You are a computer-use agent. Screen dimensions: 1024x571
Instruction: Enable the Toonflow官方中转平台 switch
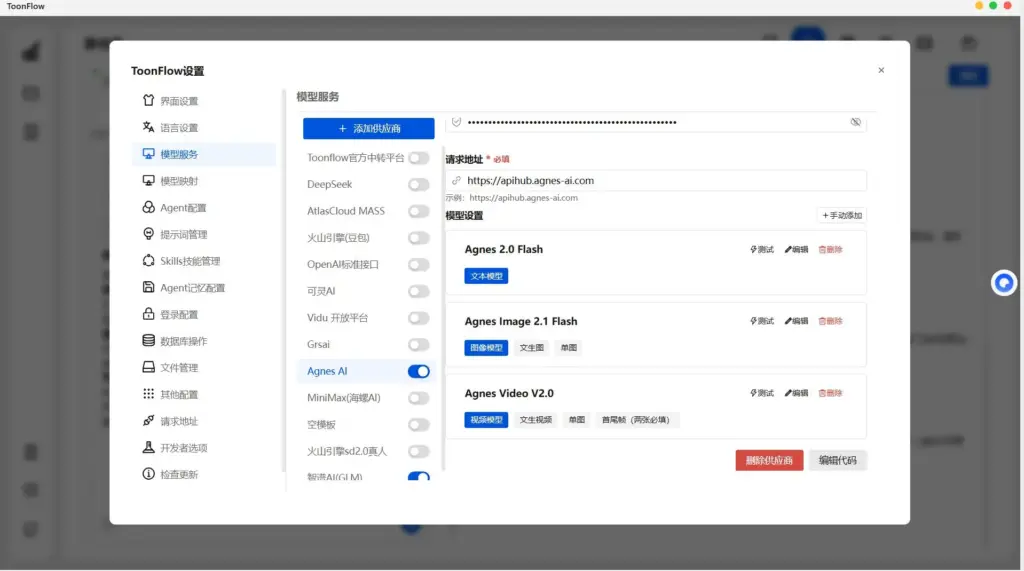419,158
